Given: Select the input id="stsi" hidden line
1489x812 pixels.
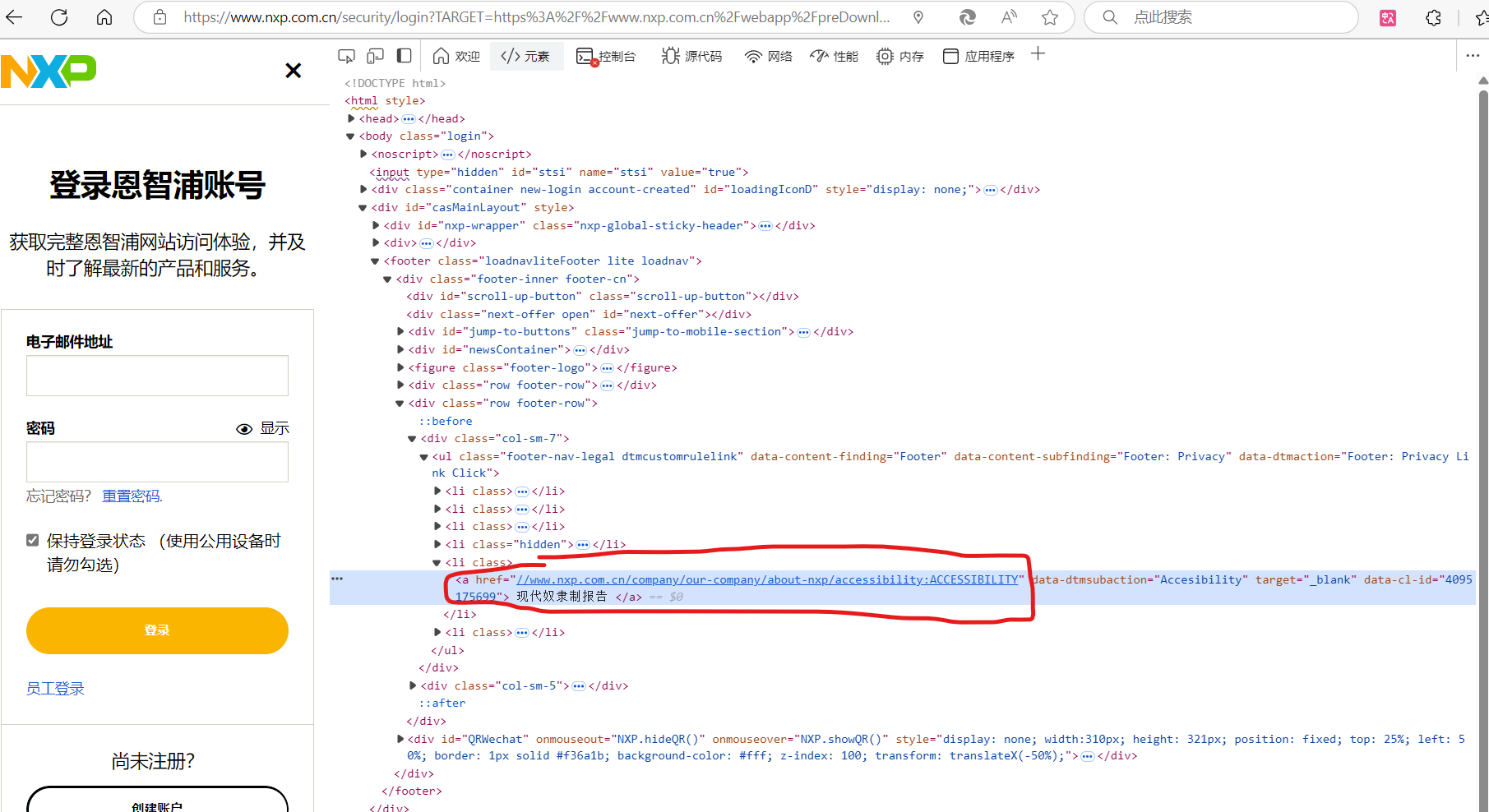Looking at the screenshot, I should click(559, 172).
